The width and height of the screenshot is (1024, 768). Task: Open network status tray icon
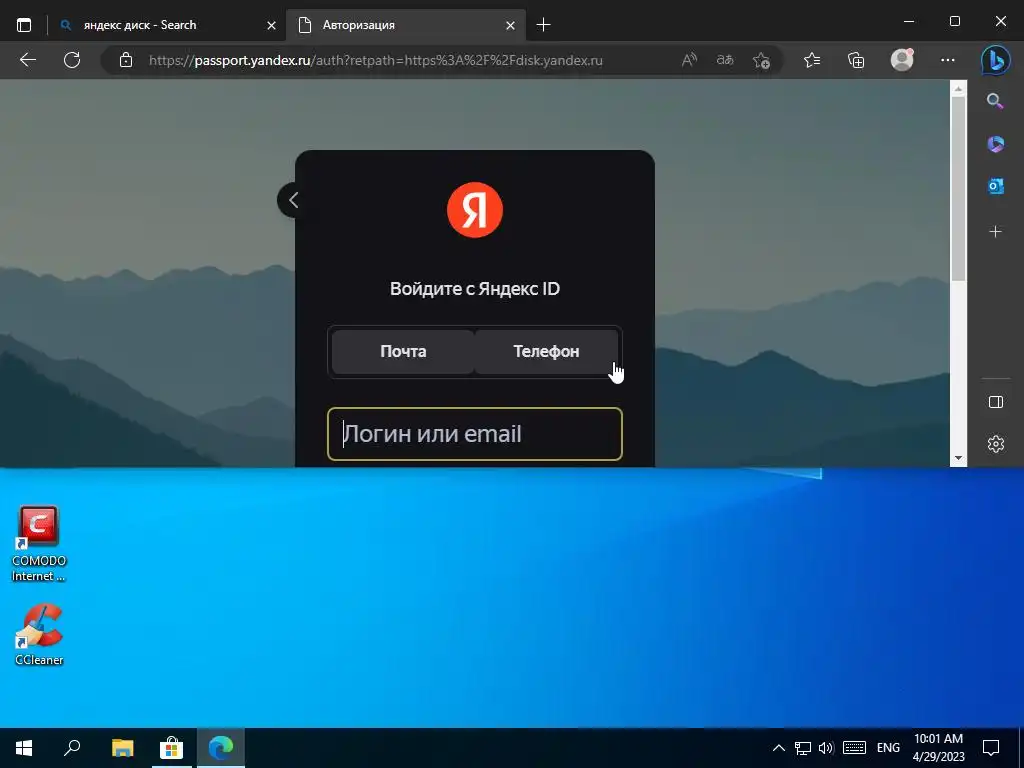pyautogui.click(x=803, y=748)
